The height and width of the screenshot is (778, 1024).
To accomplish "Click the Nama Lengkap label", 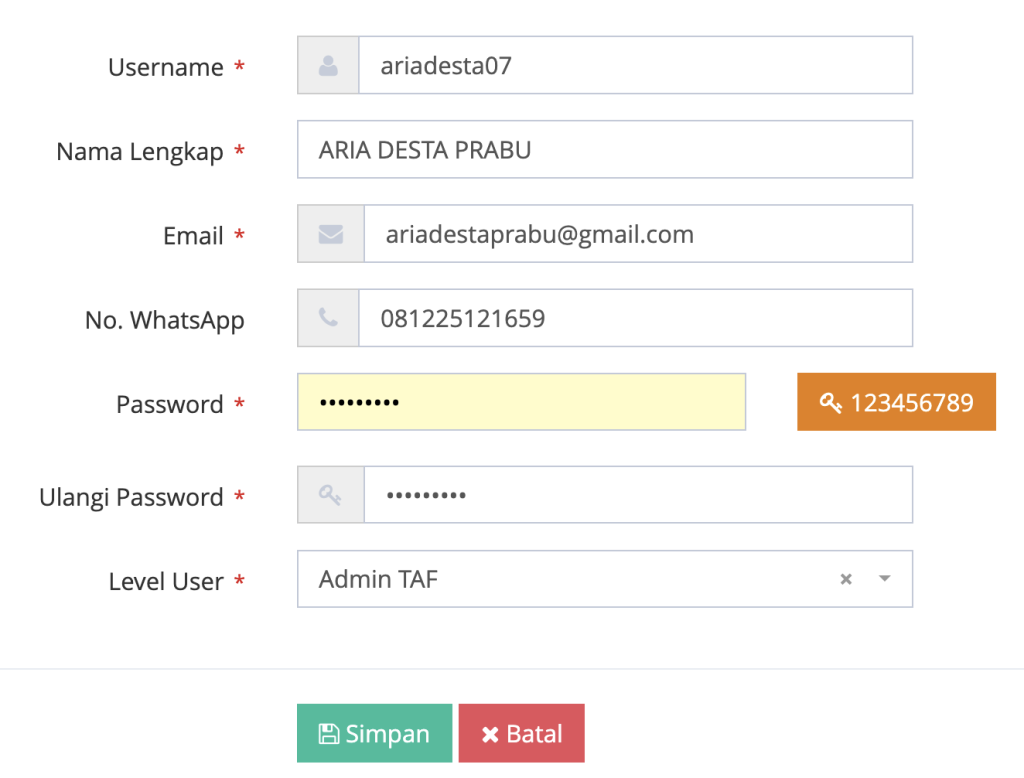I will click(140, 151).
